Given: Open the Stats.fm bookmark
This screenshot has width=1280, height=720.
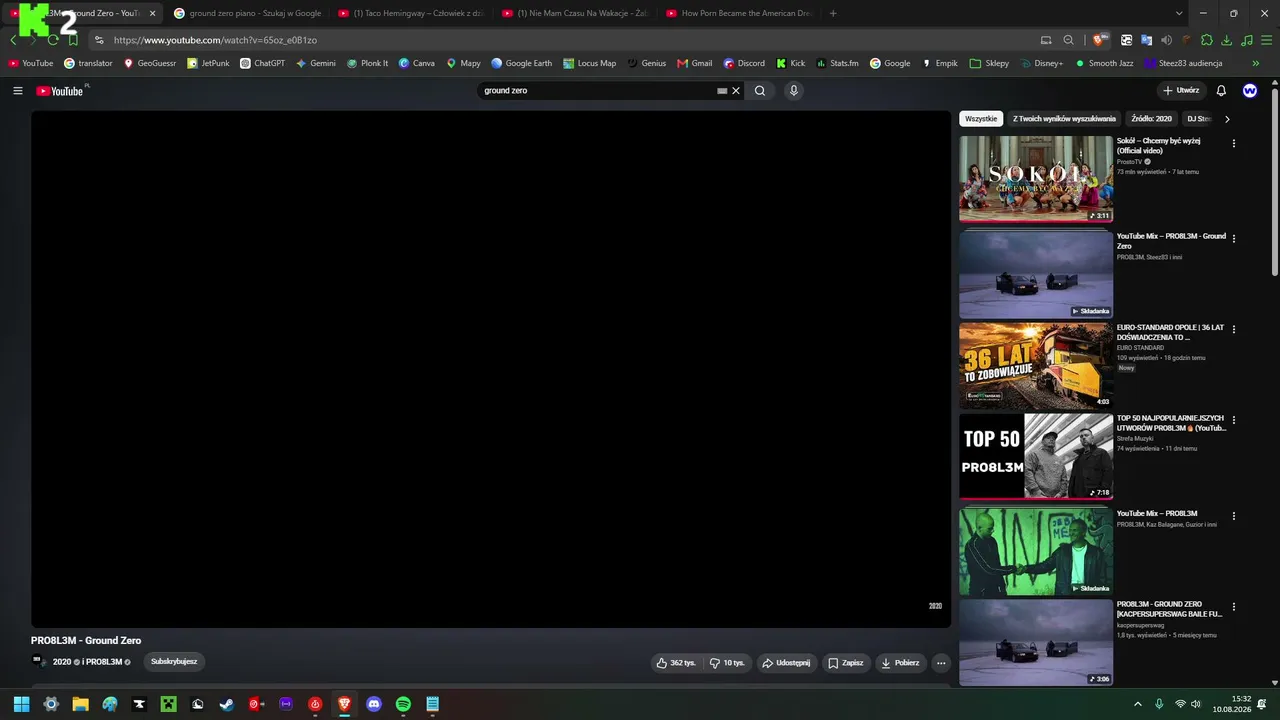Looking at the screenshot, I should 837,63.
